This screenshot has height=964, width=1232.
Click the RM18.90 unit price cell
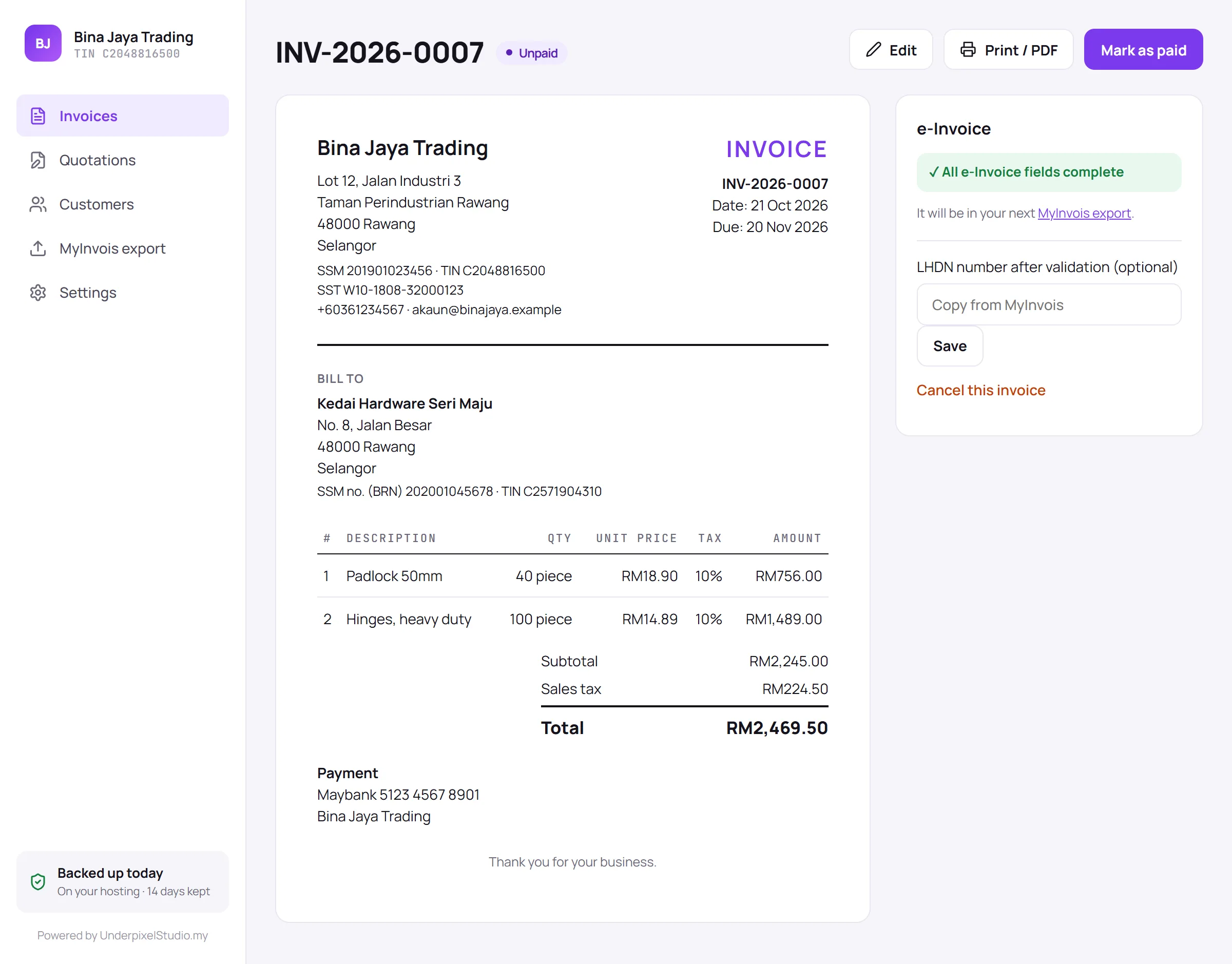tap(649, 576)
